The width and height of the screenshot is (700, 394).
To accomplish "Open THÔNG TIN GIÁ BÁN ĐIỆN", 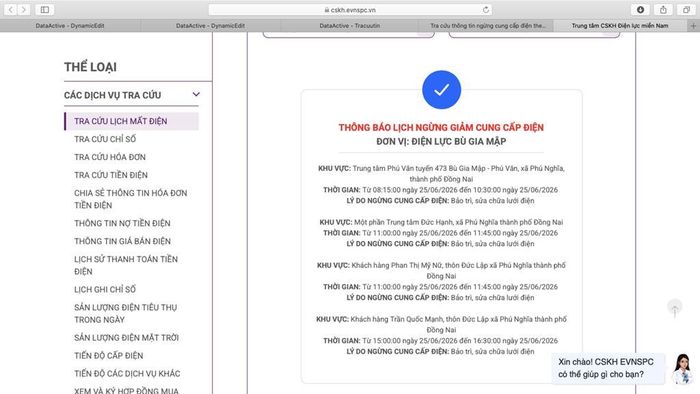I will pyautogui.click(x=122, y=241).
